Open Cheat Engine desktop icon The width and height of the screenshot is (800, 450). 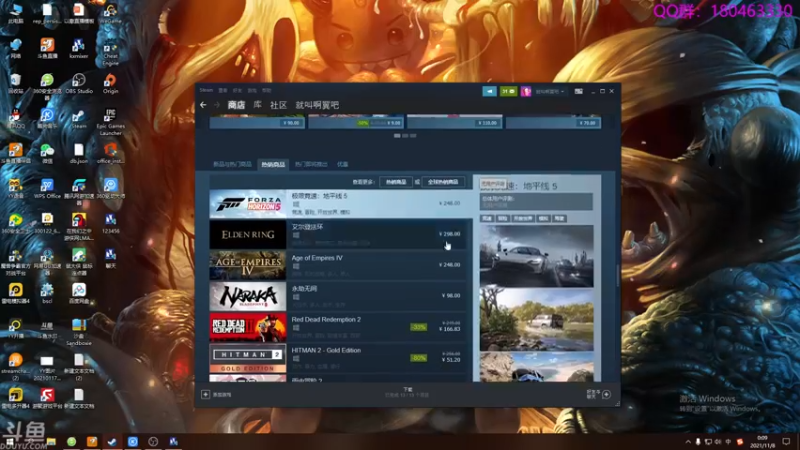click(x=110, y=52)
